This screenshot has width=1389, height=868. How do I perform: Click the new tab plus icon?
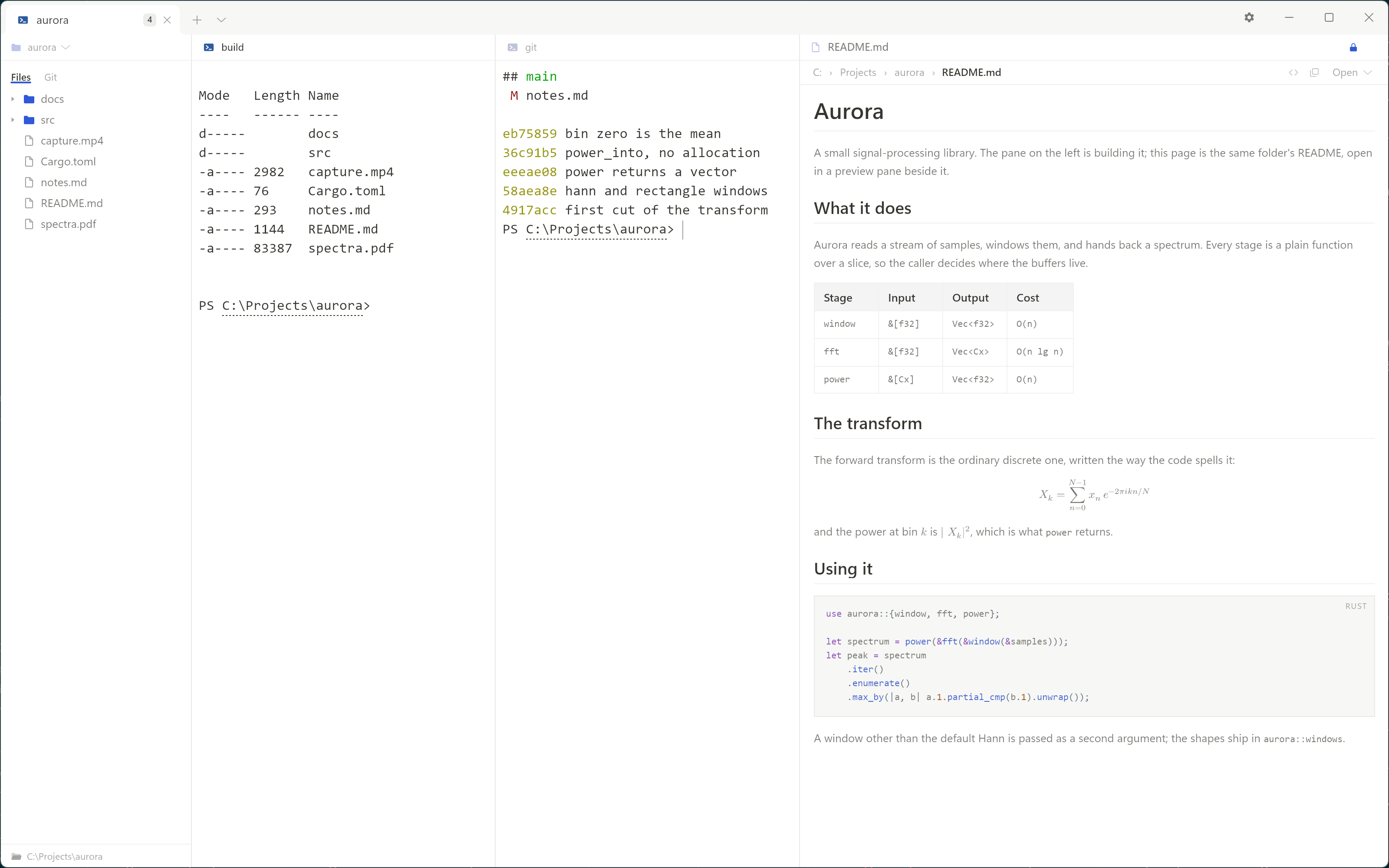click(197, 20)
